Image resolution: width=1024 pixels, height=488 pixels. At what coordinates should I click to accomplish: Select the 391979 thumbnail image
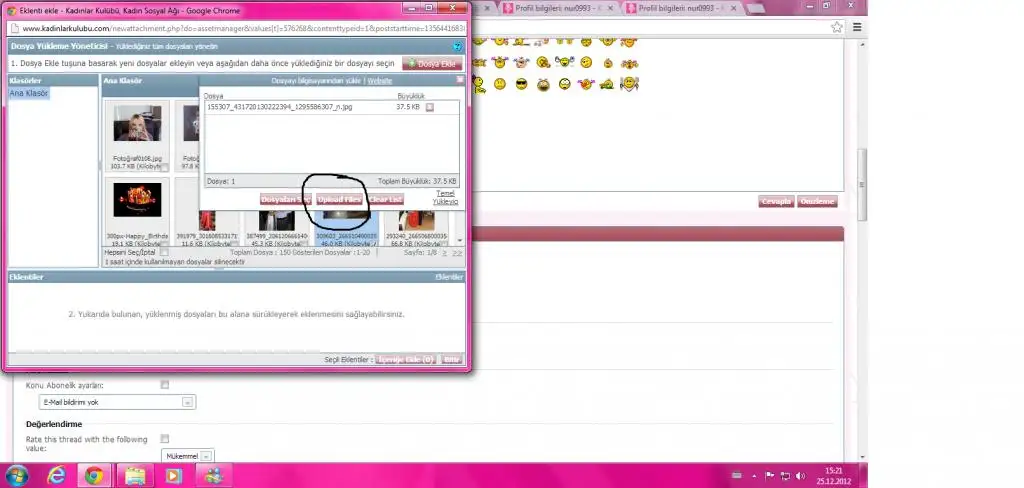click(207, 221)
